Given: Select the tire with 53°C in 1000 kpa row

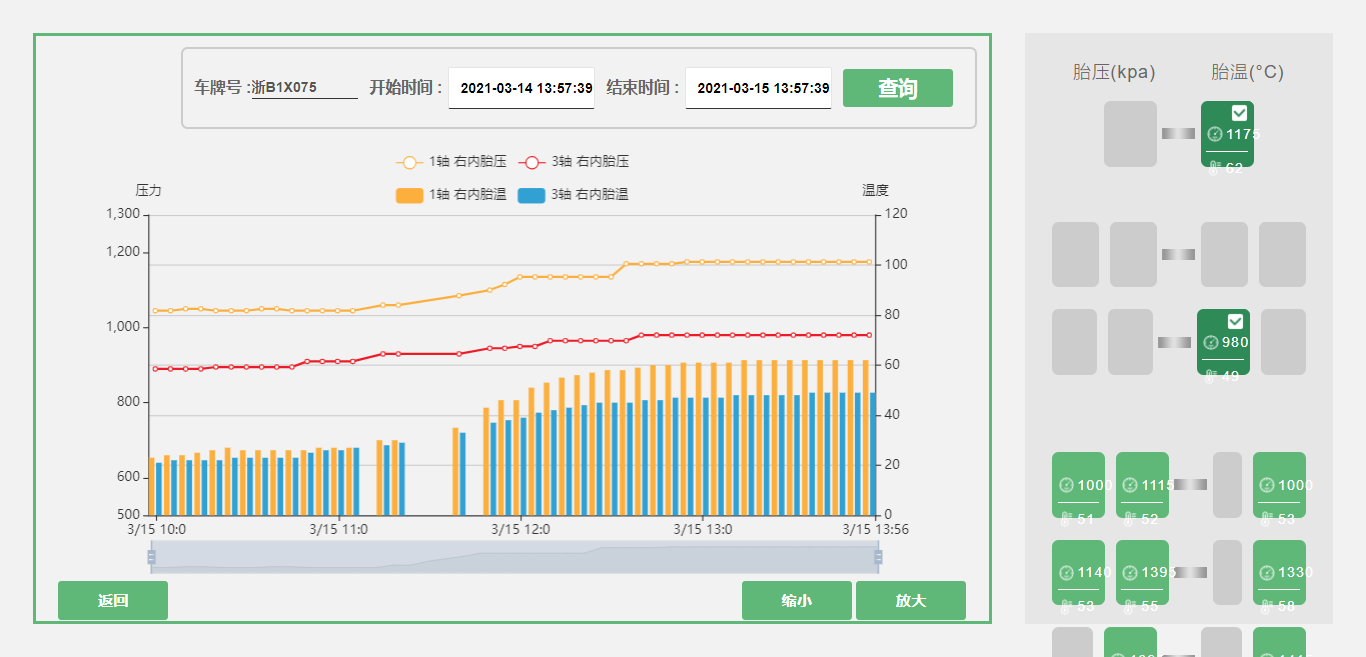Looking at the screenshot, I should [x=1279, y=485].
